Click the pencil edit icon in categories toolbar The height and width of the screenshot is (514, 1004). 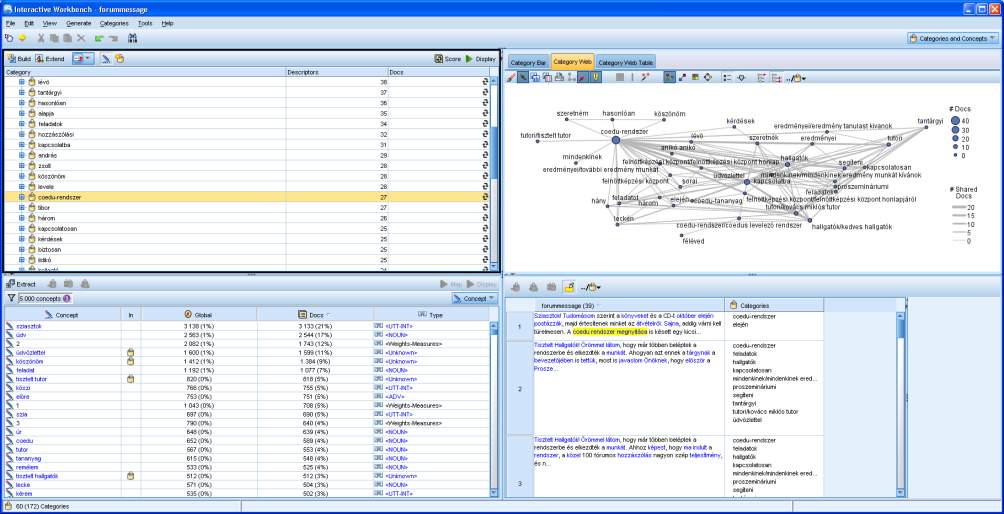[106, 58]
